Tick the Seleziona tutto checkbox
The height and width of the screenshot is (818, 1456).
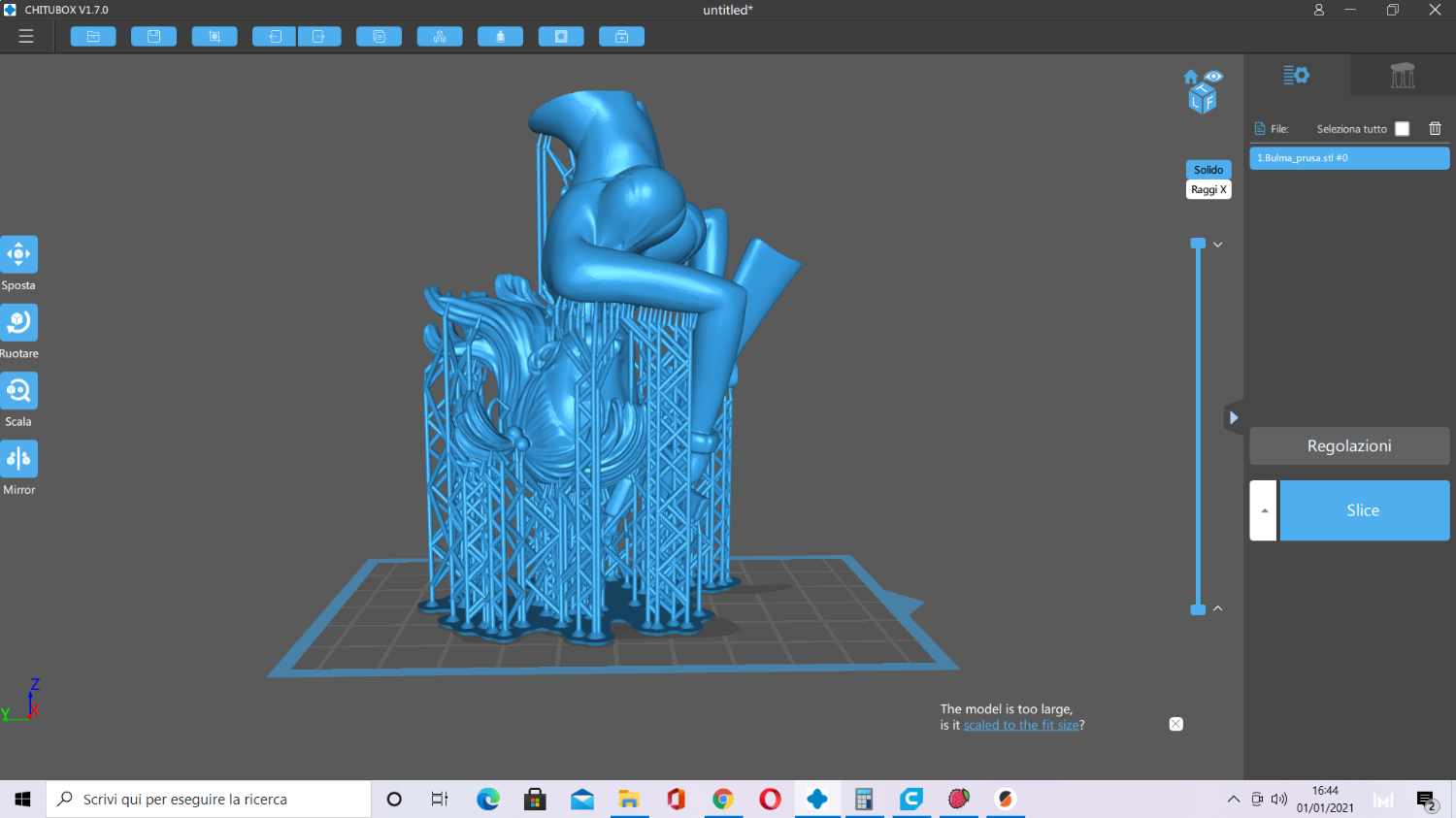1402,128
